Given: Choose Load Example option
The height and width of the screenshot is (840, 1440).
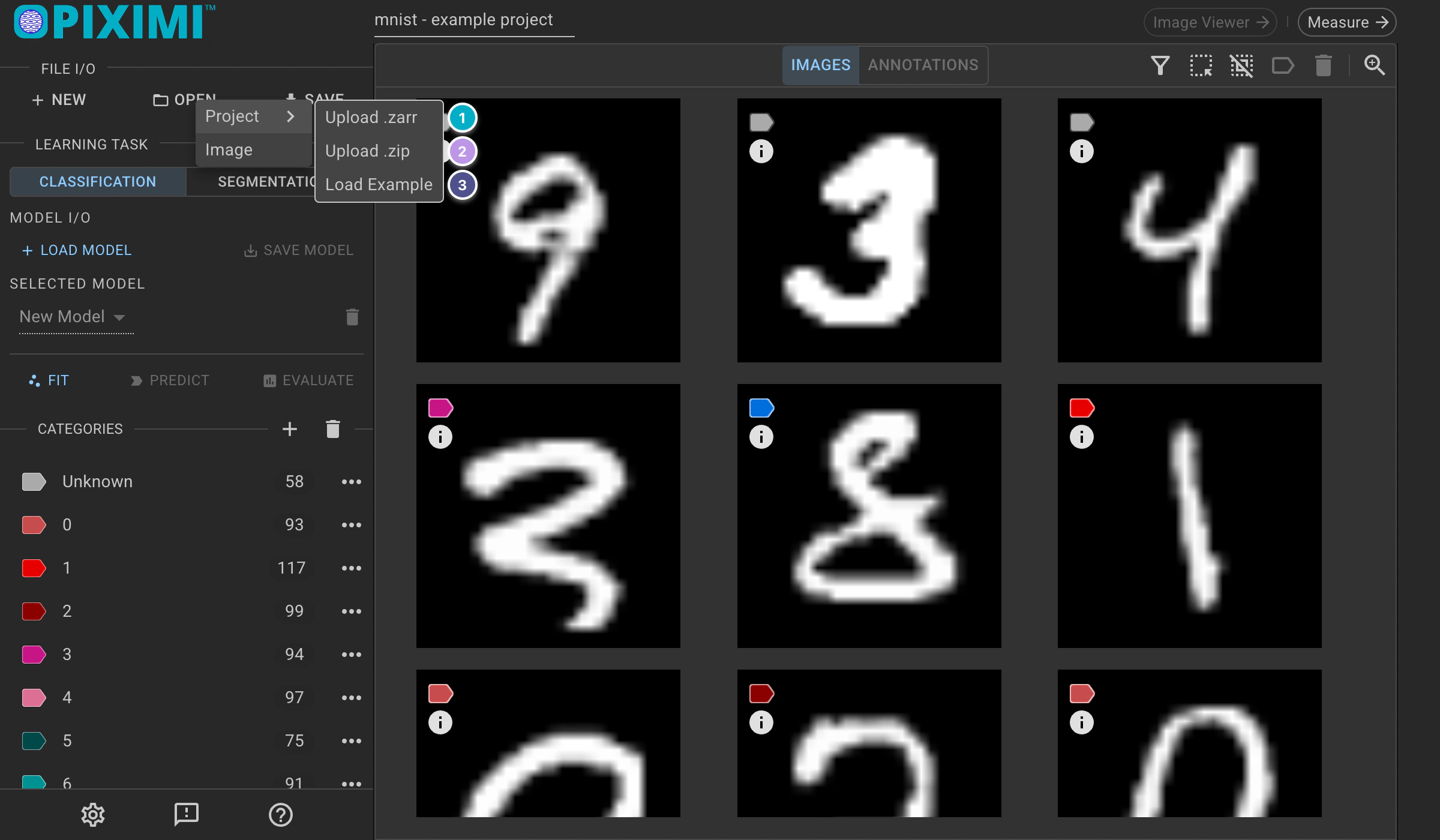Looking at the screenshot, I should [x=379, y=185].
